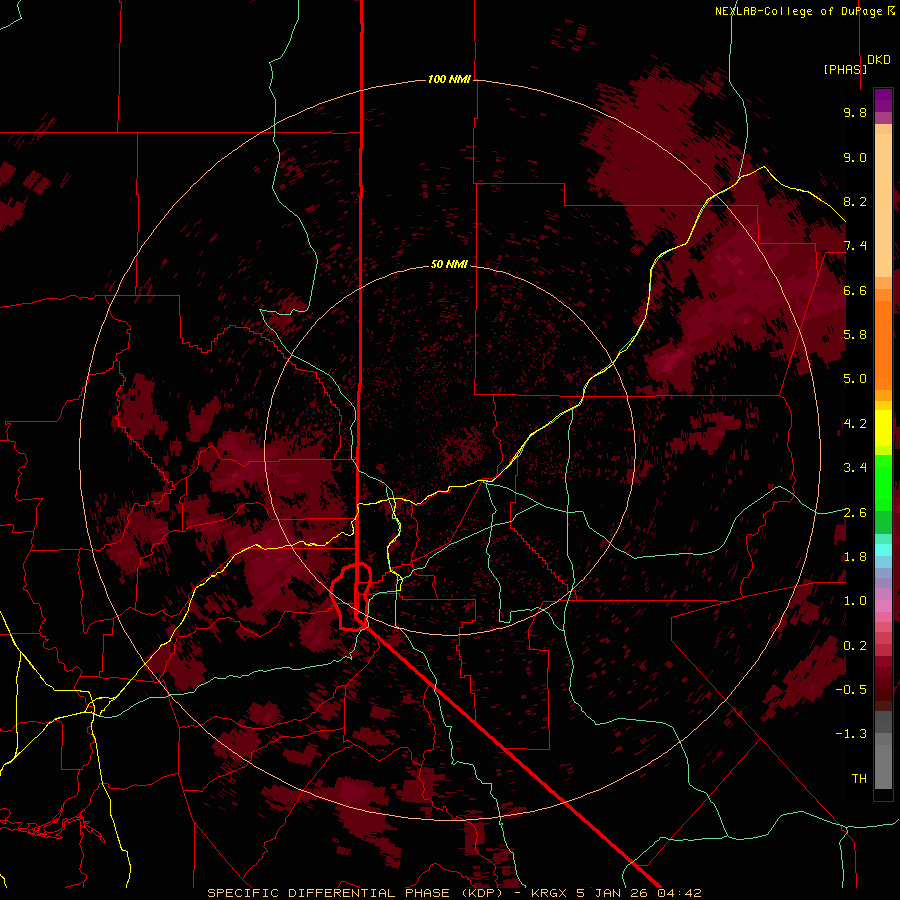Click the 6.6 value on color scale
This screenshot has height=900, width=900.
click(855, 290)
